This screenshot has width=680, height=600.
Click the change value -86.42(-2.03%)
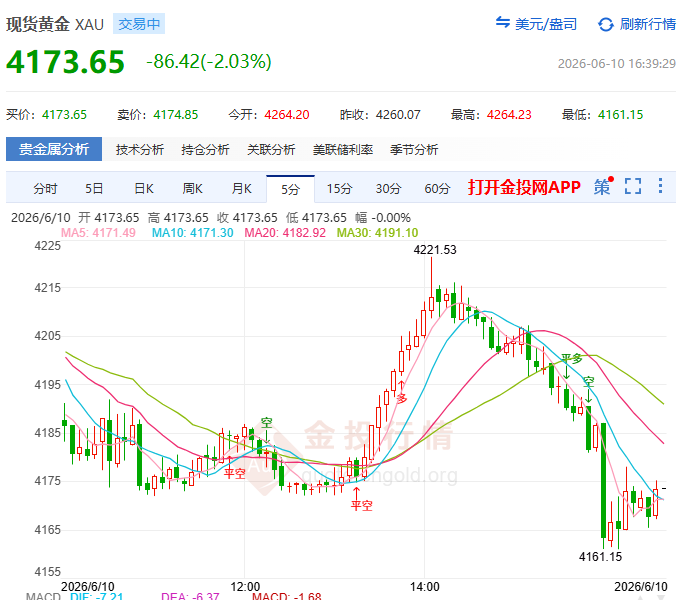pos(209,62)
